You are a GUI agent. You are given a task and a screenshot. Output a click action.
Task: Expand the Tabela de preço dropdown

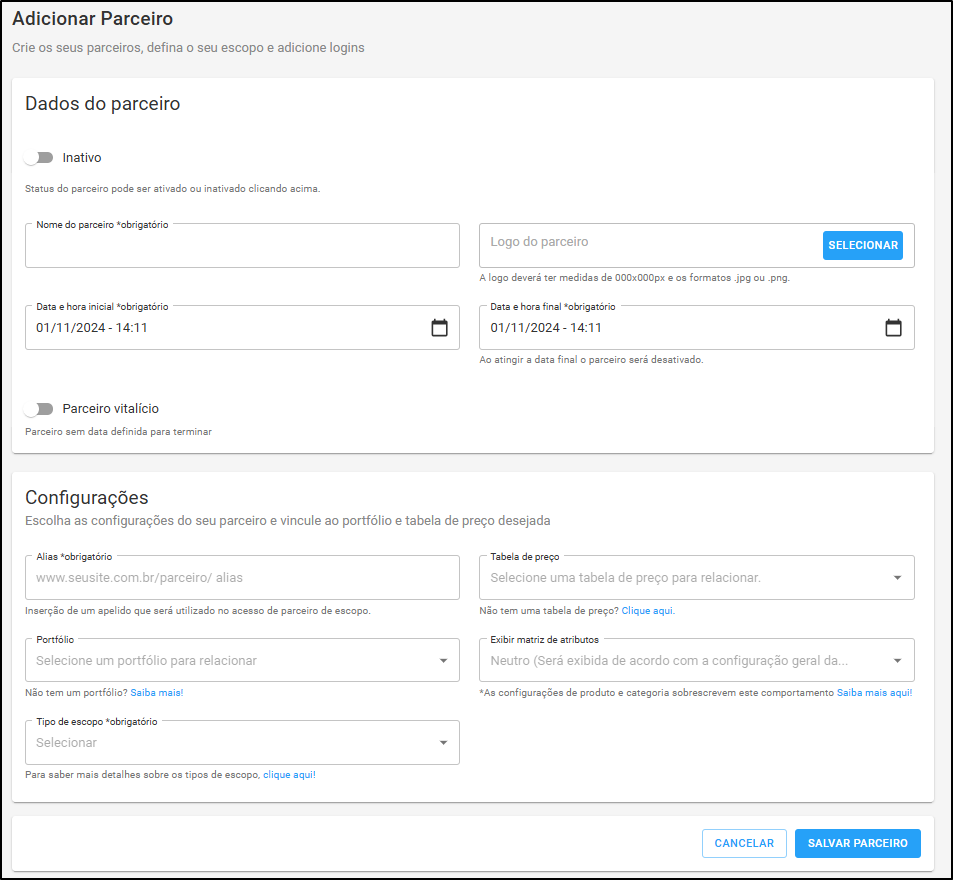pyautogui.click(x=697, y=577)
